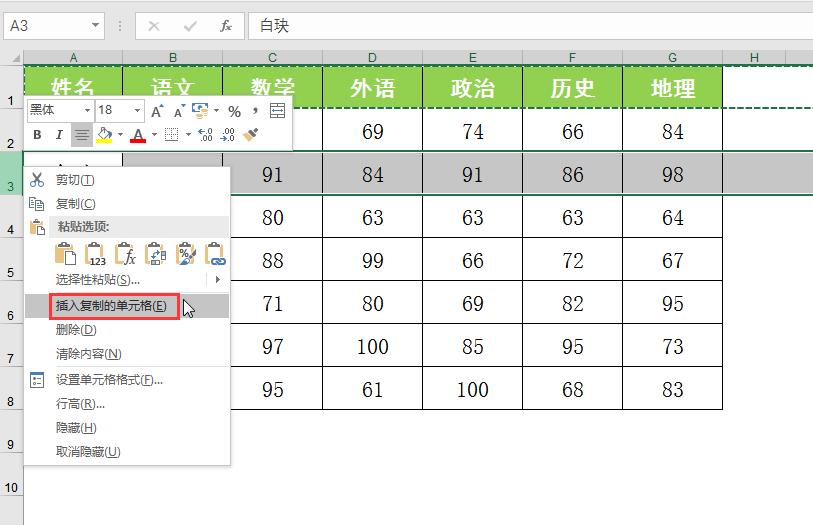Click the header cell 历史
The width and height of the screenshot is (813, 525).
(572, 87)
